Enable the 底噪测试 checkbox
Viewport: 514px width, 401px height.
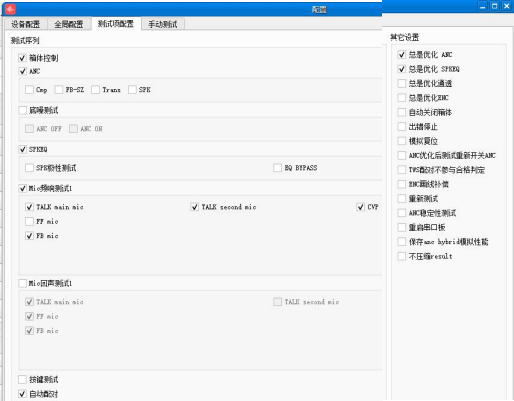22,110
